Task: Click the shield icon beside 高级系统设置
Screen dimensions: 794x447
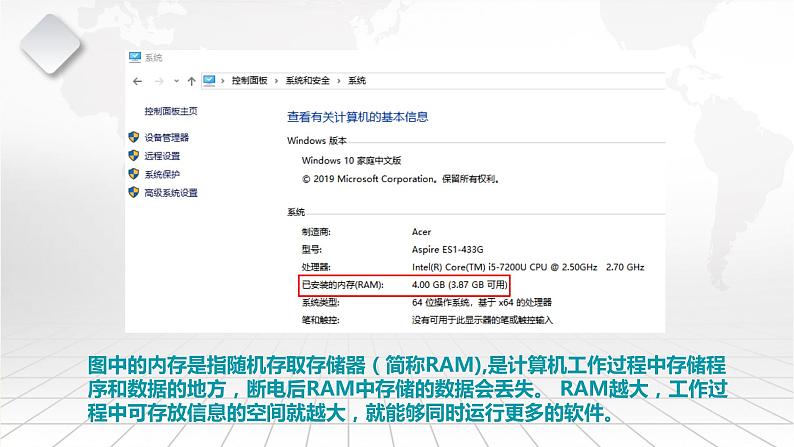Action: pos(134,192)
